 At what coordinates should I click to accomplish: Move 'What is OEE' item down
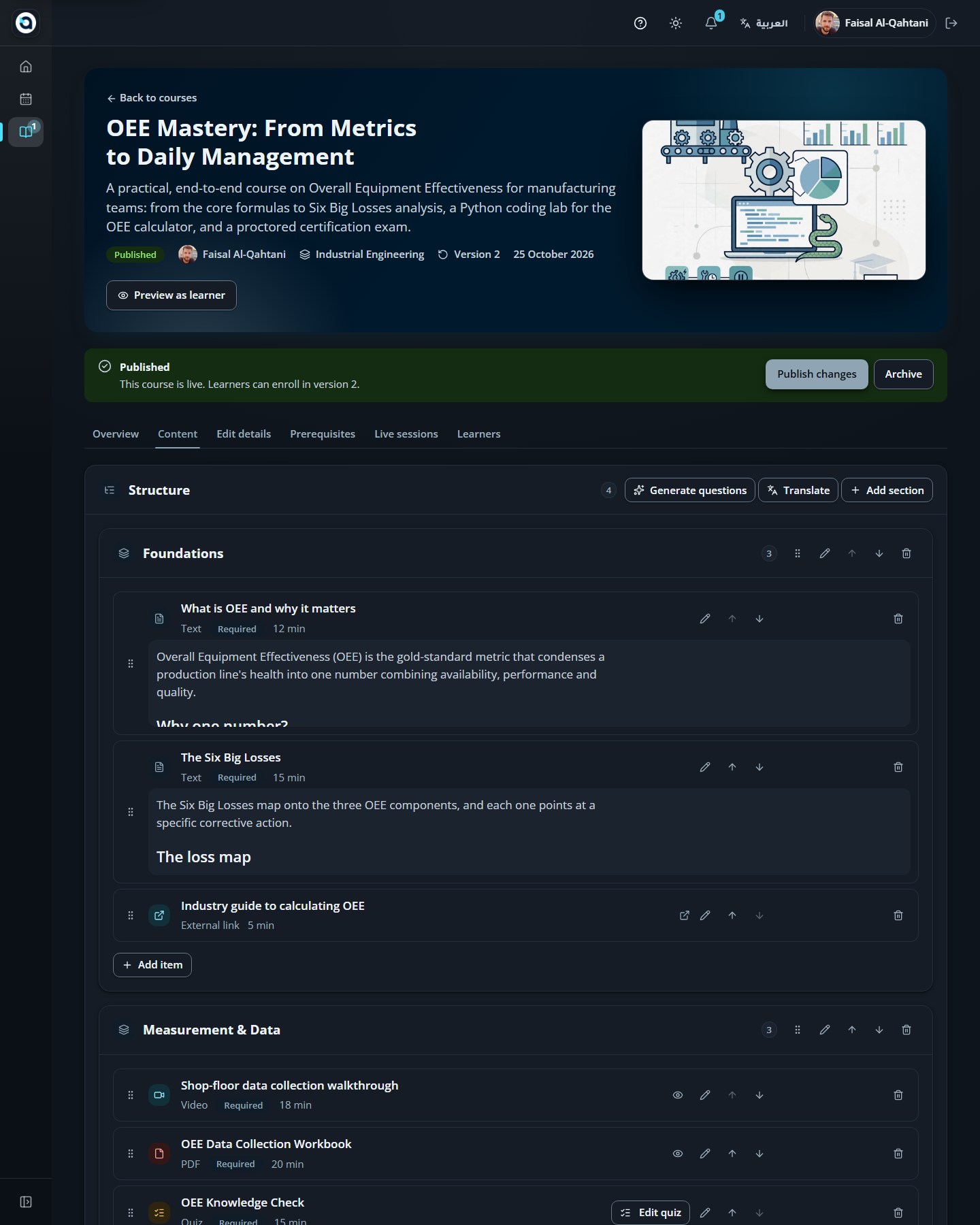[x=759, y=619]
